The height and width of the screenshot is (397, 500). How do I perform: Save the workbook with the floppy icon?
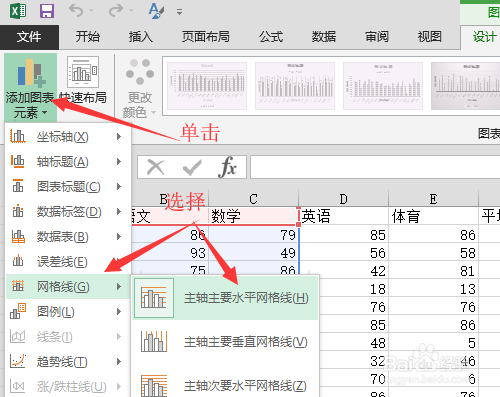[x=47, y=11]
